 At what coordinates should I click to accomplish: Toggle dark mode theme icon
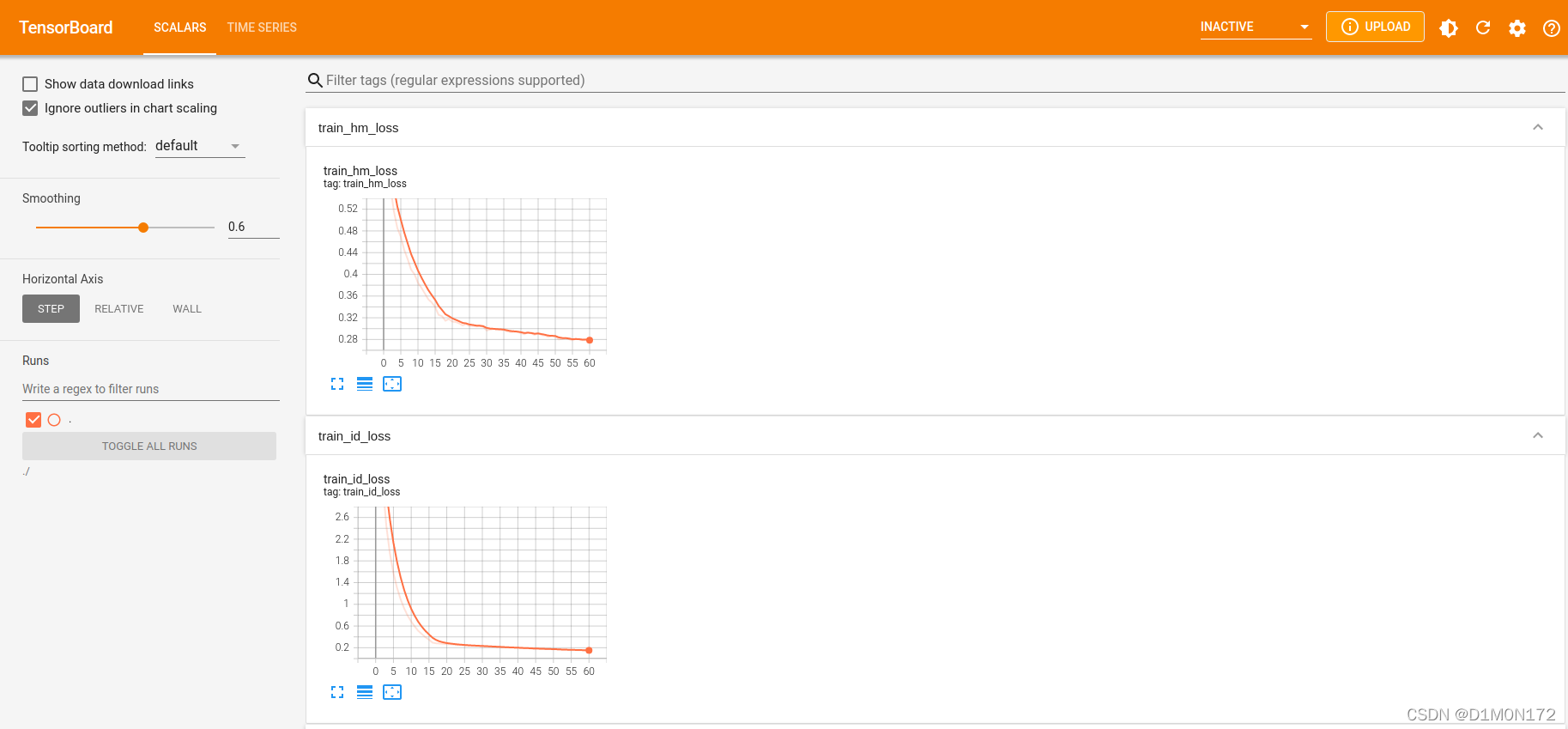coord(1449,27)
